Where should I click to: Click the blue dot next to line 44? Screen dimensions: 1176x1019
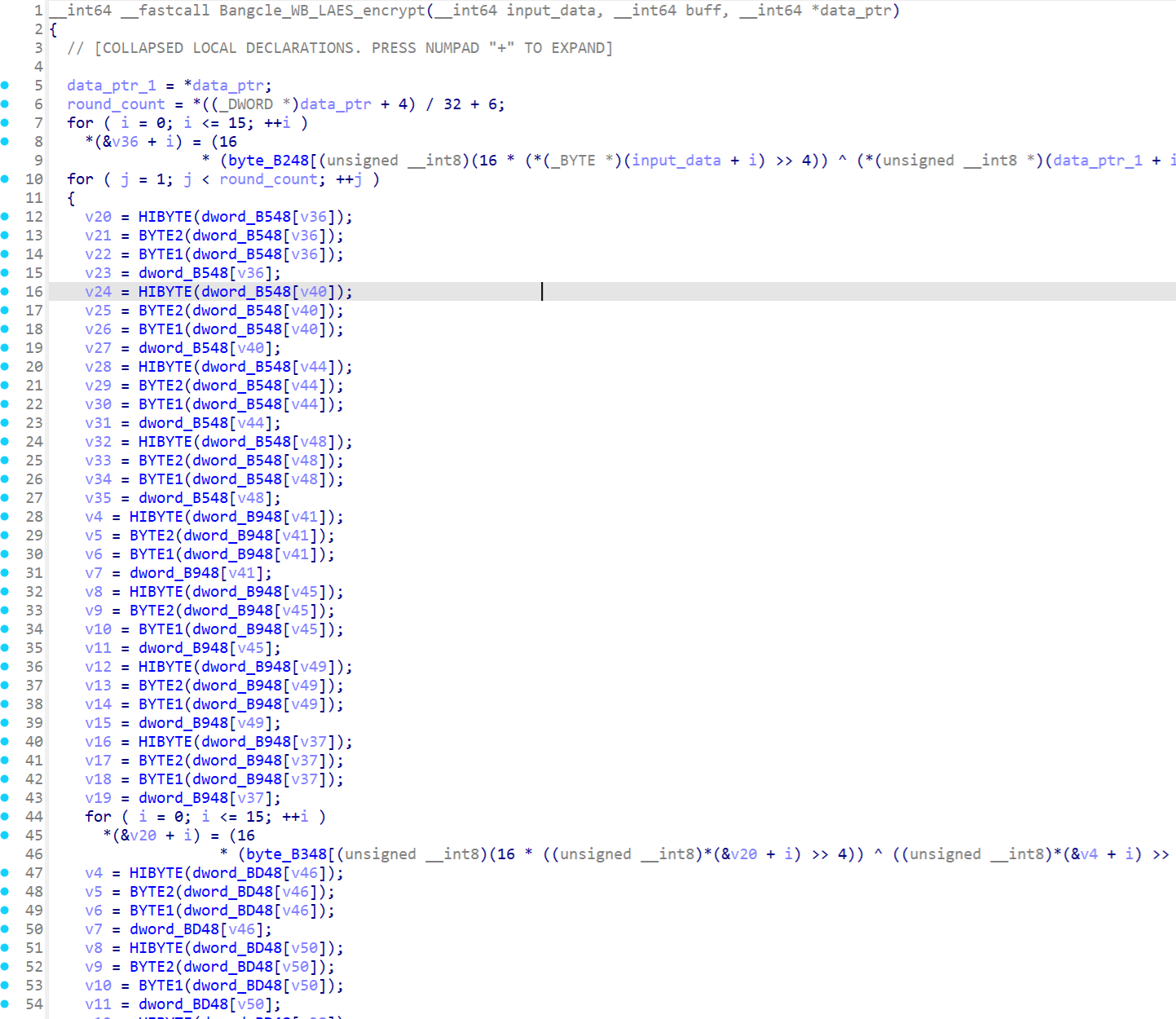pos(5,817)
